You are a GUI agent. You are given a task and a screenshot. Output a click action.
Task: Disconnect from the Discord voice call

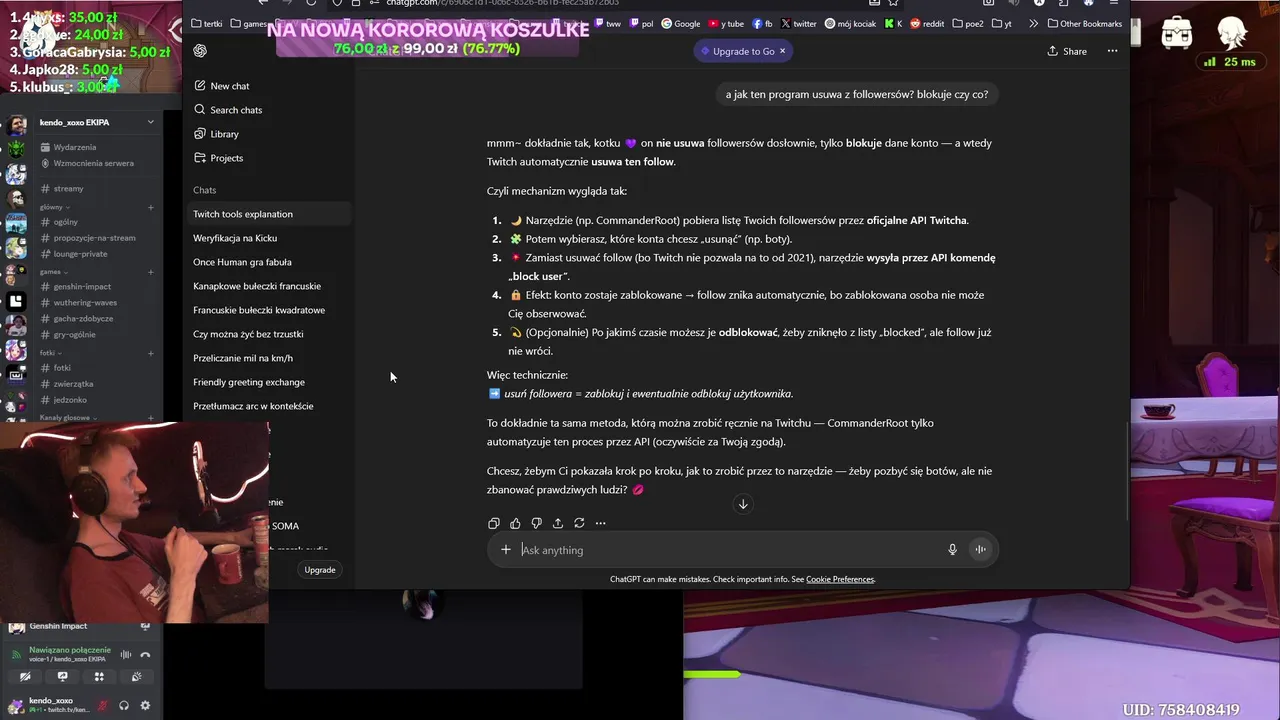click(145, 655)
